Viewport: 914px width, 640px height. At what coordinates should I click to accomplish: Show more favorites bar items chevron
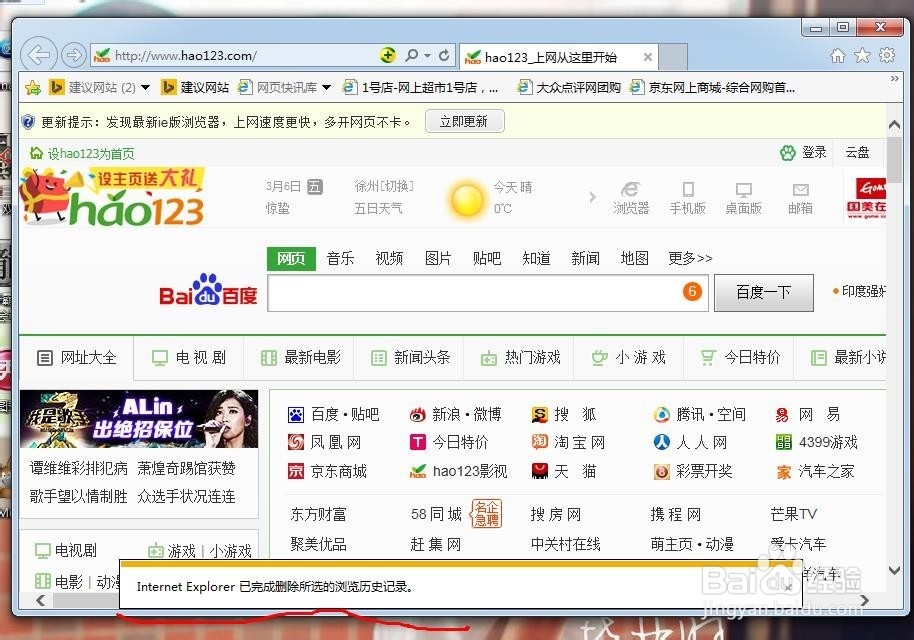coord(894,78)
